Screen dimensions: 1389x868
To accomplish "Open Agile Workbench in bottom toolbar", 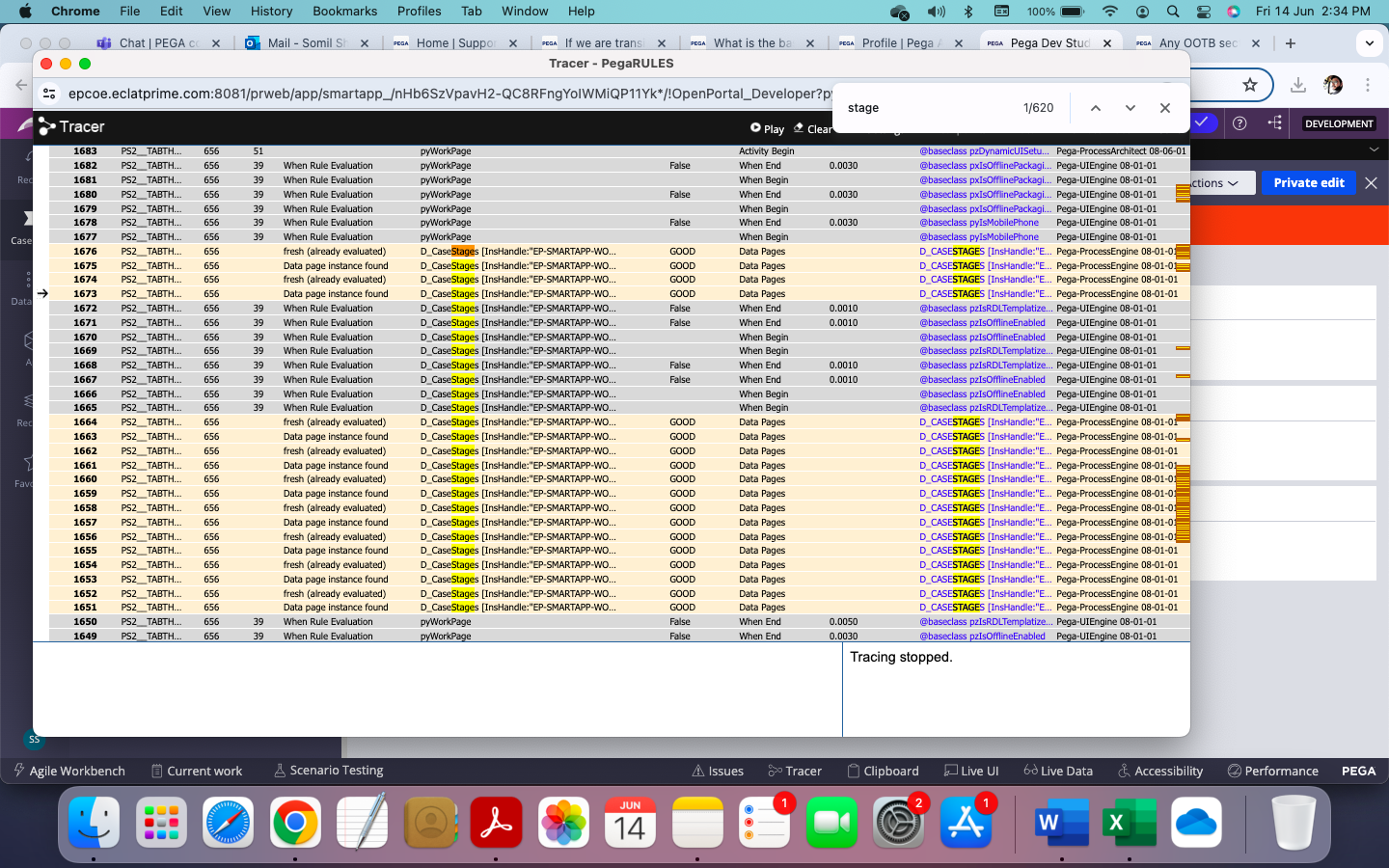I will (69, 771).
